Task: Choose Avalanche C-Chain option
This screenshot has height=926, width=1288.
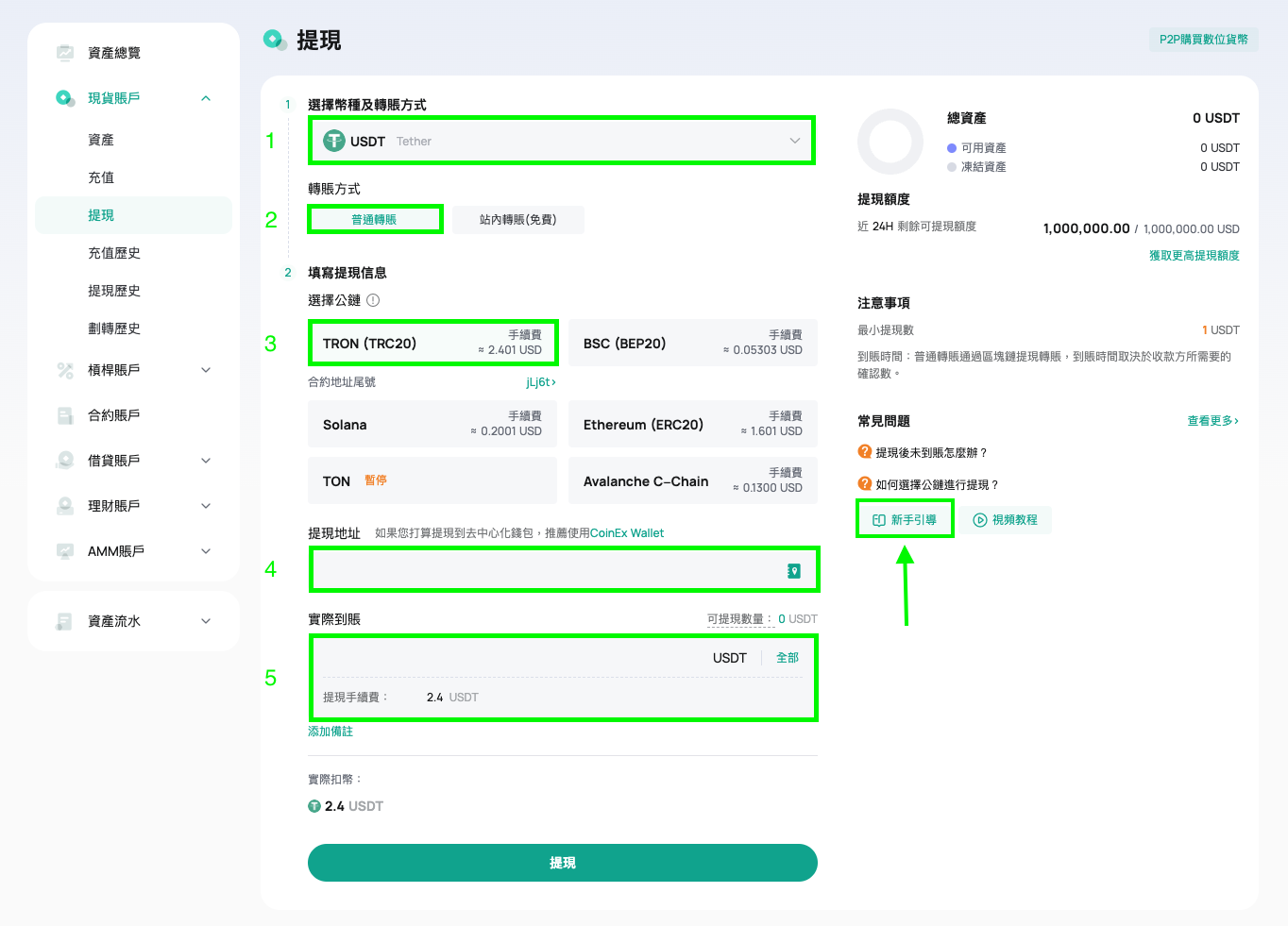Action: tap(693, 480)
